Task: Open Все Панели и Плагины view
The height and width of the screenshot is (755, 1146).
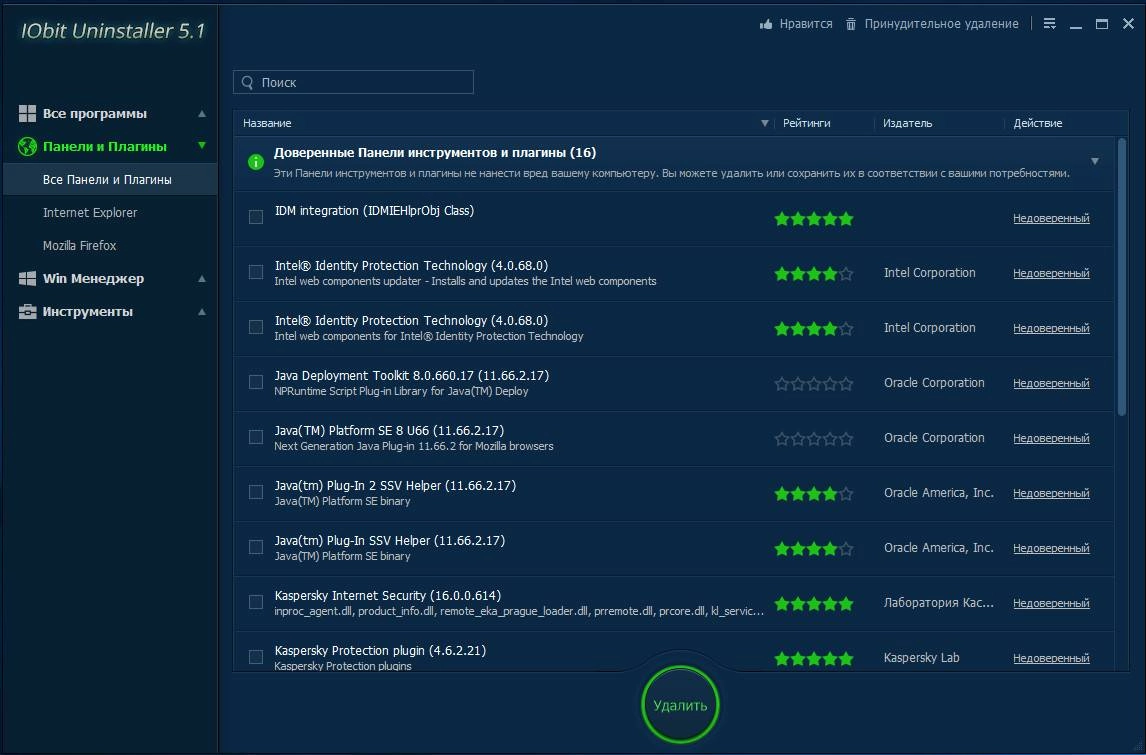Action: (110, 179)
